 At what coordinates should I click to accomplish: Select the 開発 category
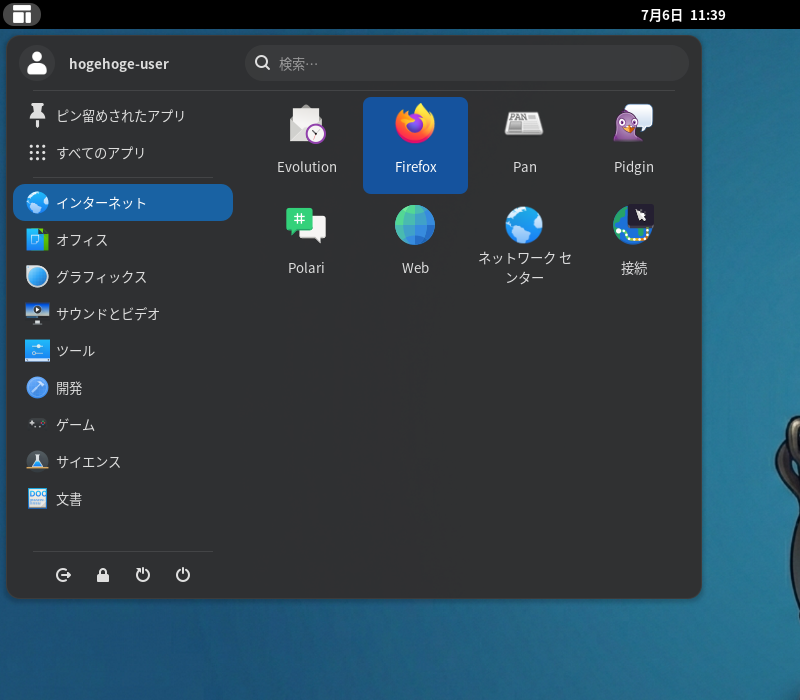pyautogui.click(x=123, y=388)
